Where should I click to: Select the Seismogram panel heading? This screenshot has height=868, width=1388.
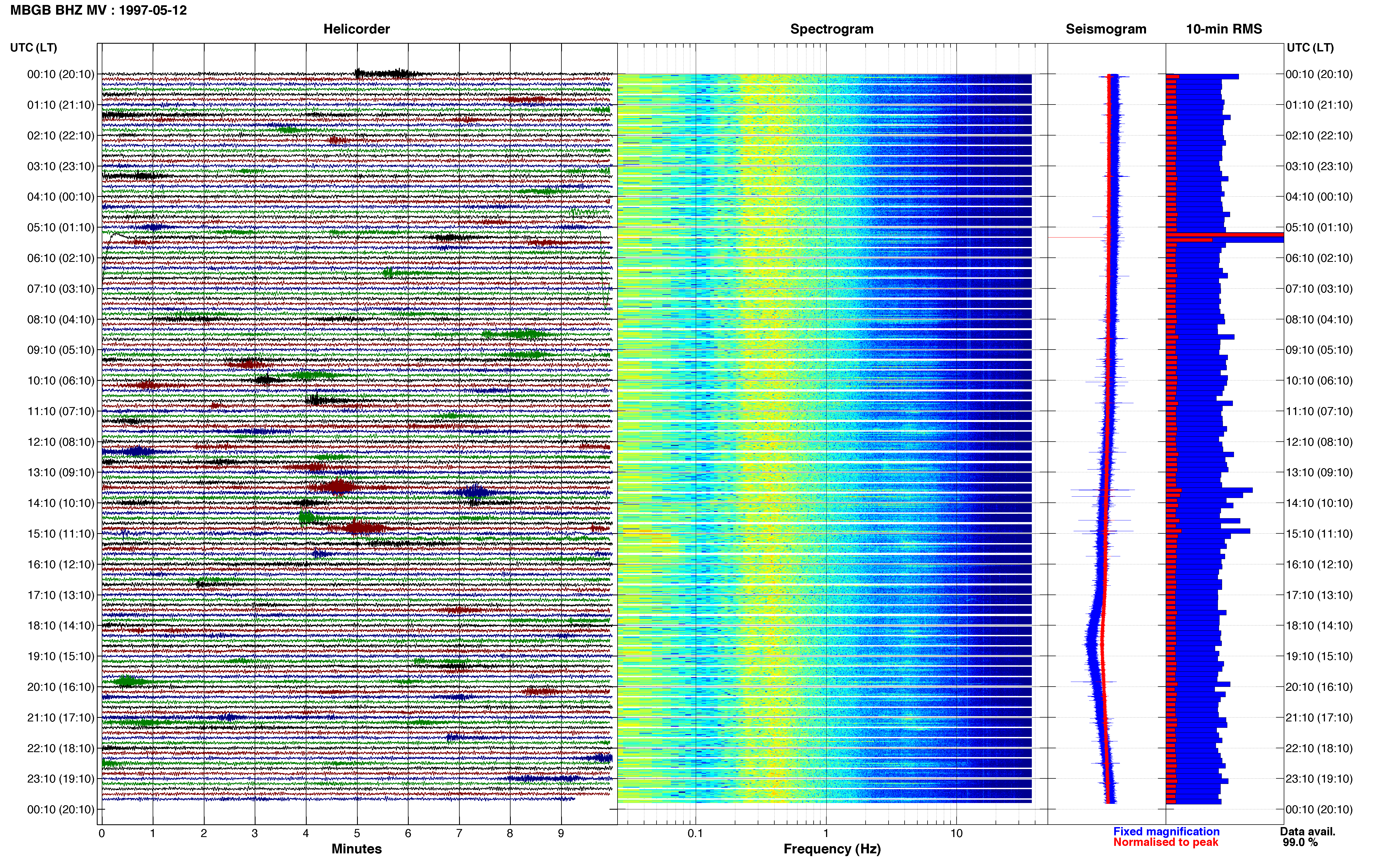tap(1106, 29)
